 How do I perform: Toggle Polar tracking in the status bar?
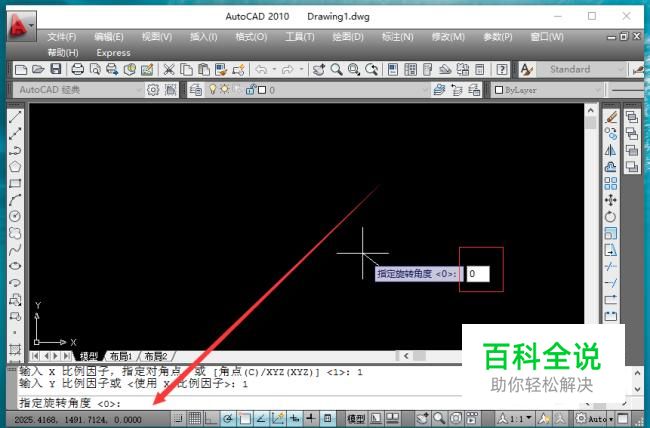(228, 419)
